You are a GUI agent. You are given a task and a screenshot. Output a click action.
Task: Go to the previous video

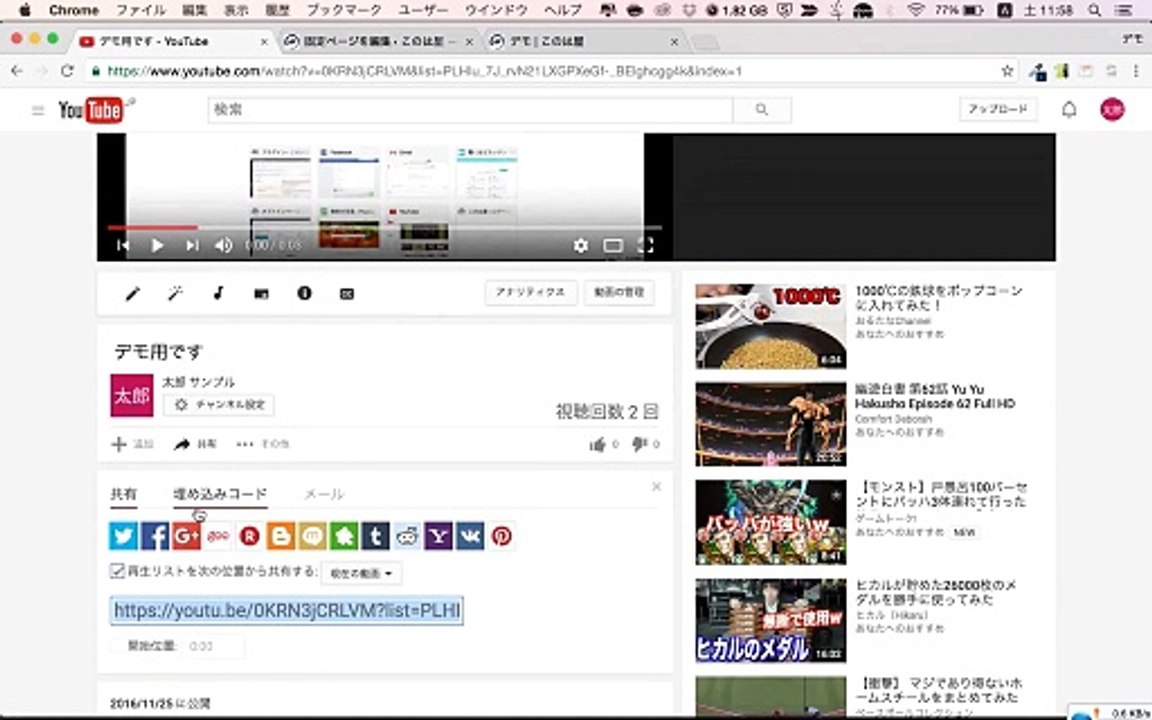pos(123,245)
